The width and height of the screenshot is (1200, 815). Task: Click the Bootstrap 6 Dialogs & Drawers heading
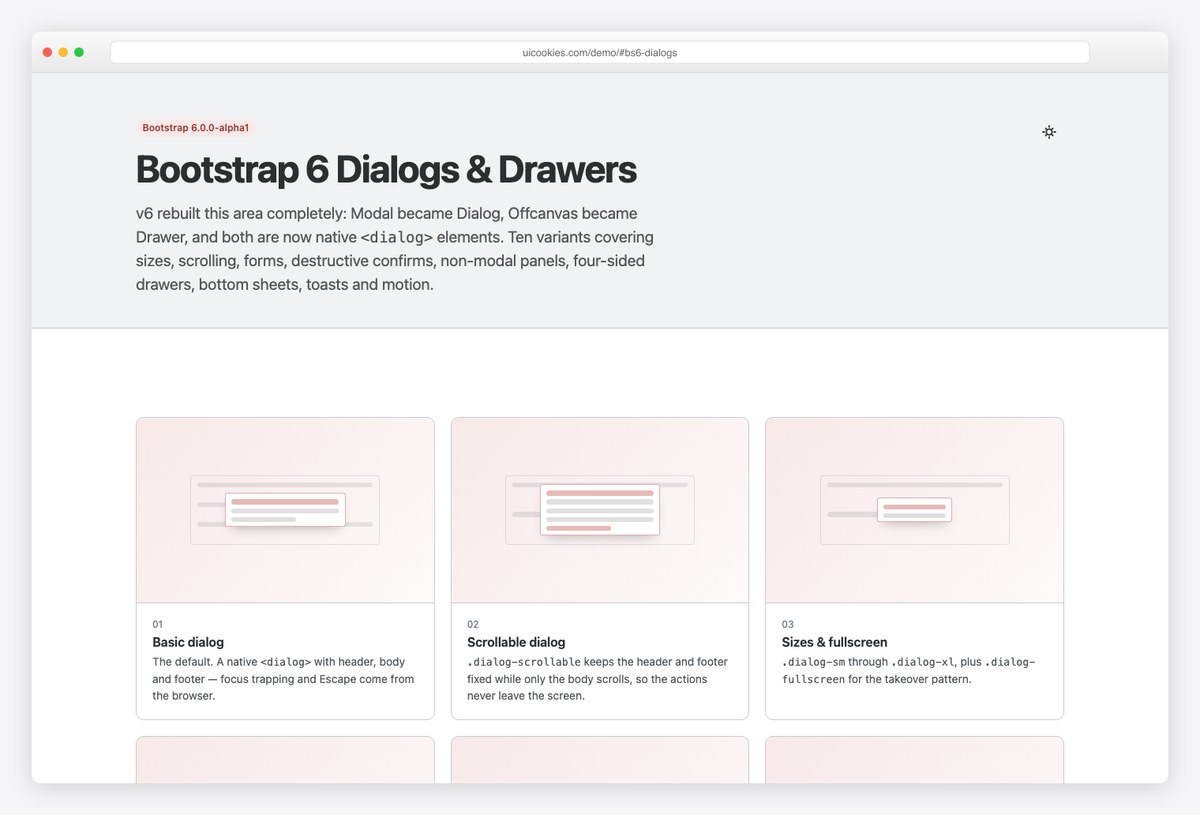point(386,170)
